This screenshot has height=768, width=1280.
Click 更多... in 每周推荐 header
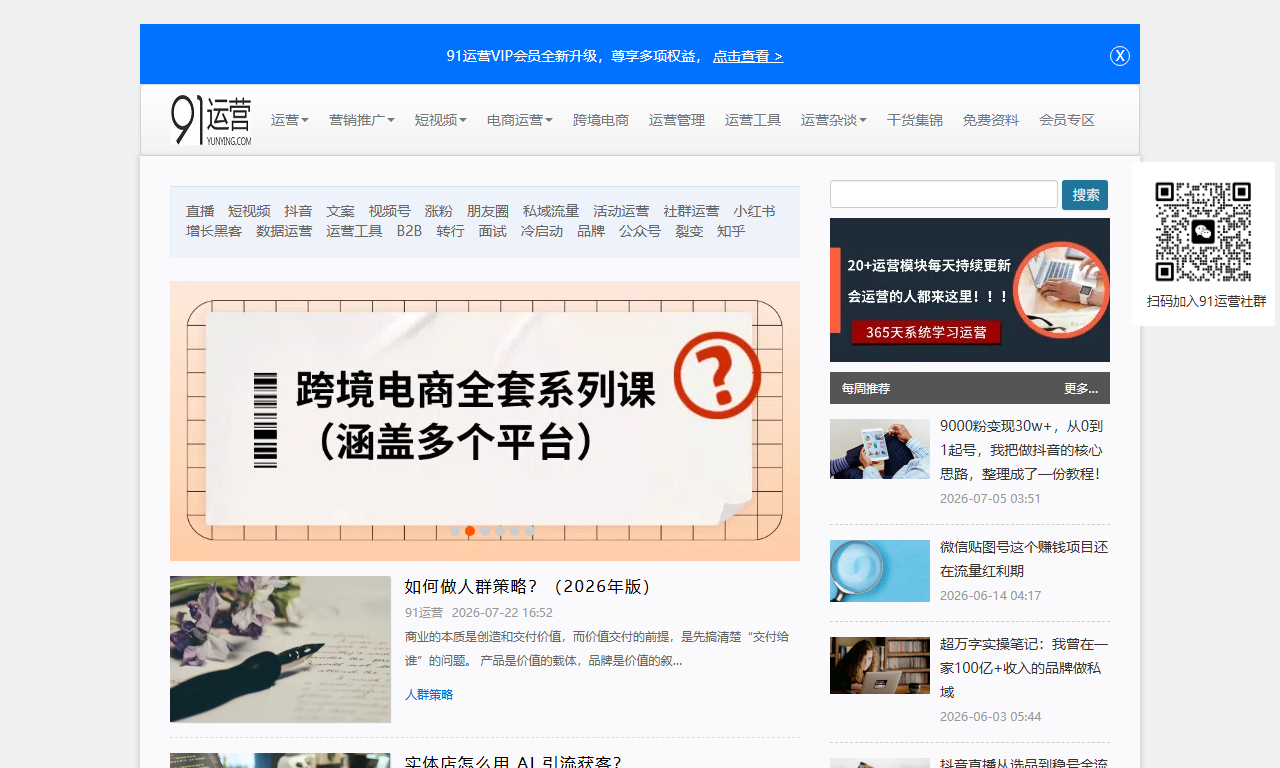click(1081, 388)
